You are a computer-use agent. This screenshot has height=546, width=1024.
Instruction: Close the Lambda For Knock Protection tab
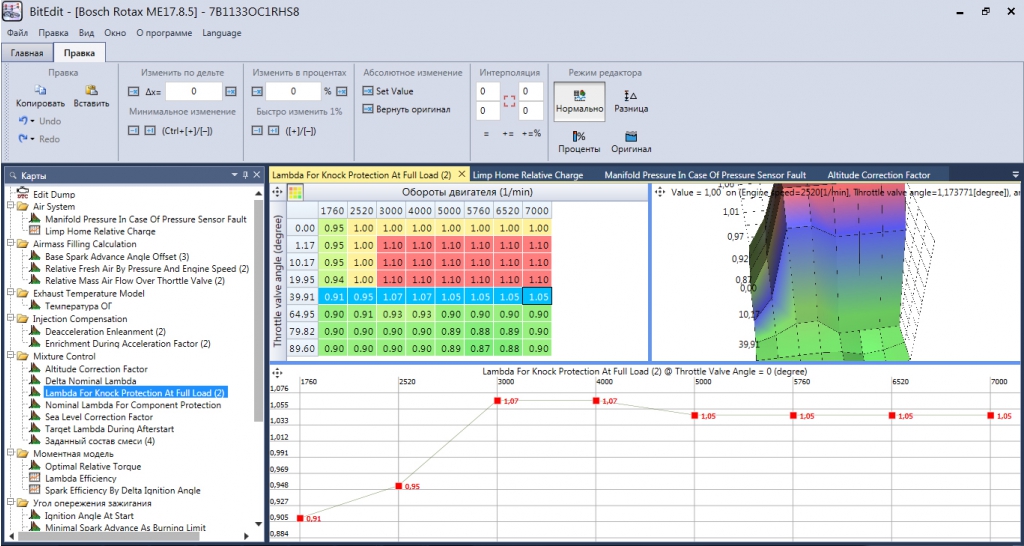pos(461,174)
